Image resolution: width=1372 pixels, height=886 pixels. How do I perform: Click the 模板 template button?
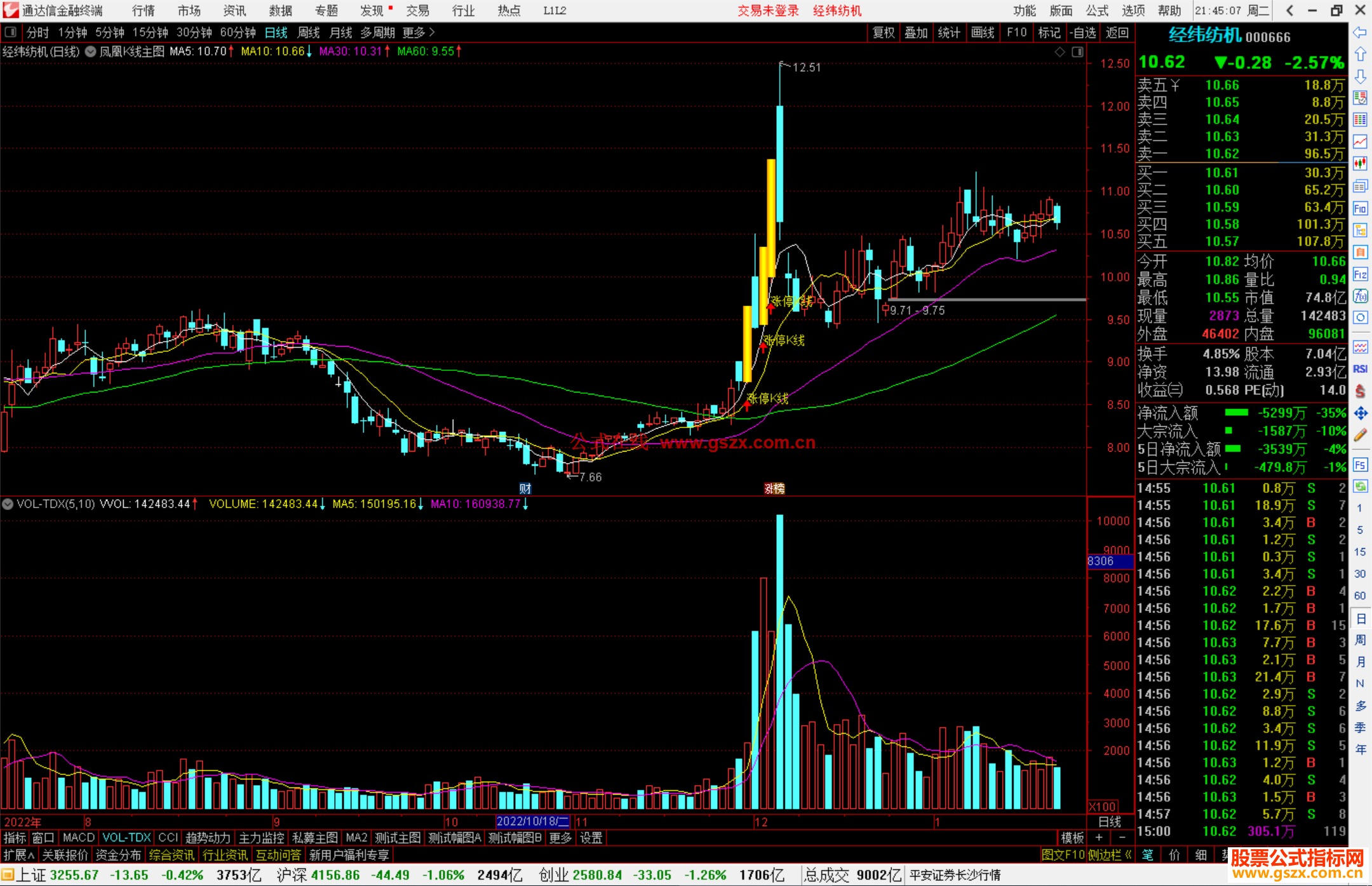click(x=1072, y=838)
